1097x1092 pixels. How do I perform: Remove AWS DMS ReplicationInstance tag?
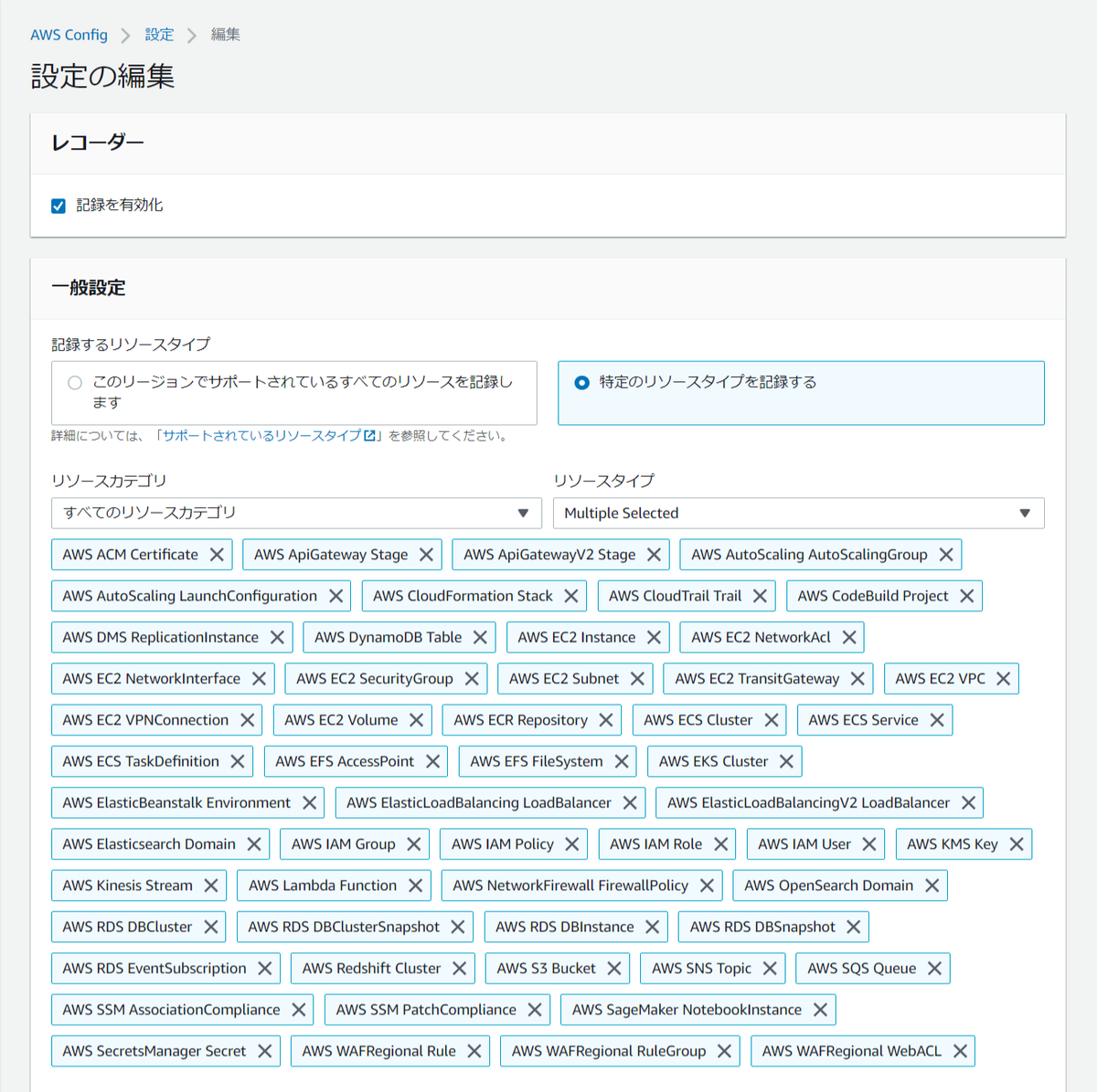(x=277, y=637)
